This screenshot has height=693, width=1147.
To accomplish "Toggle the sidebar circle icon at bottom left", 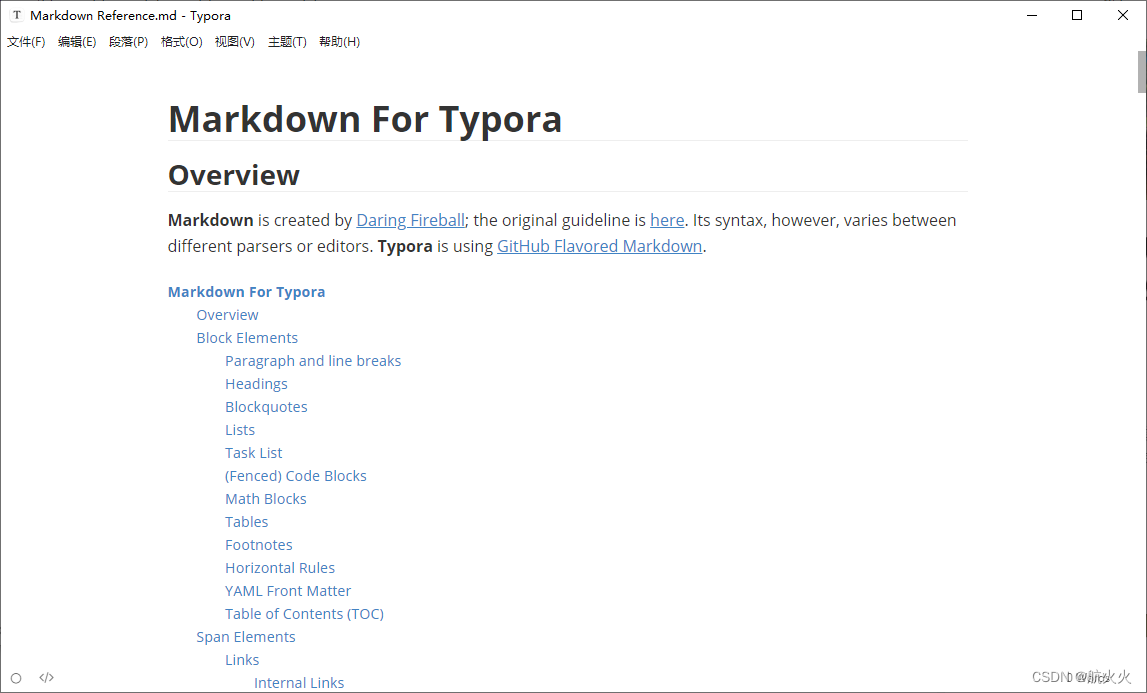I will (x=16, y=678).
